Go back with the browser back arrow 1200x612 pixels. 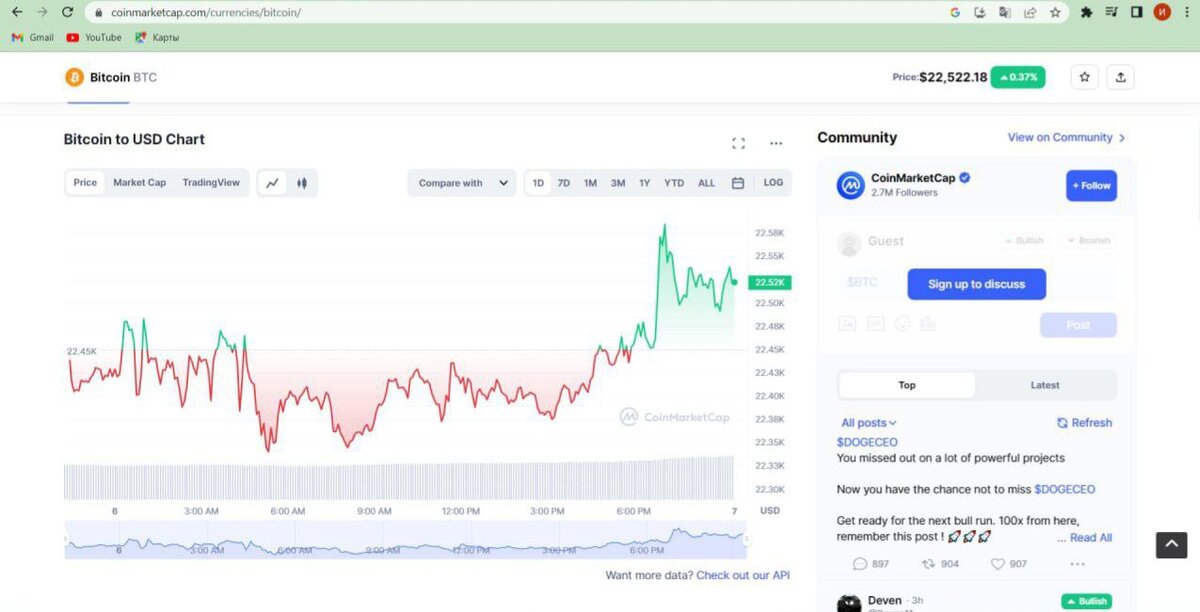[16, 12]
